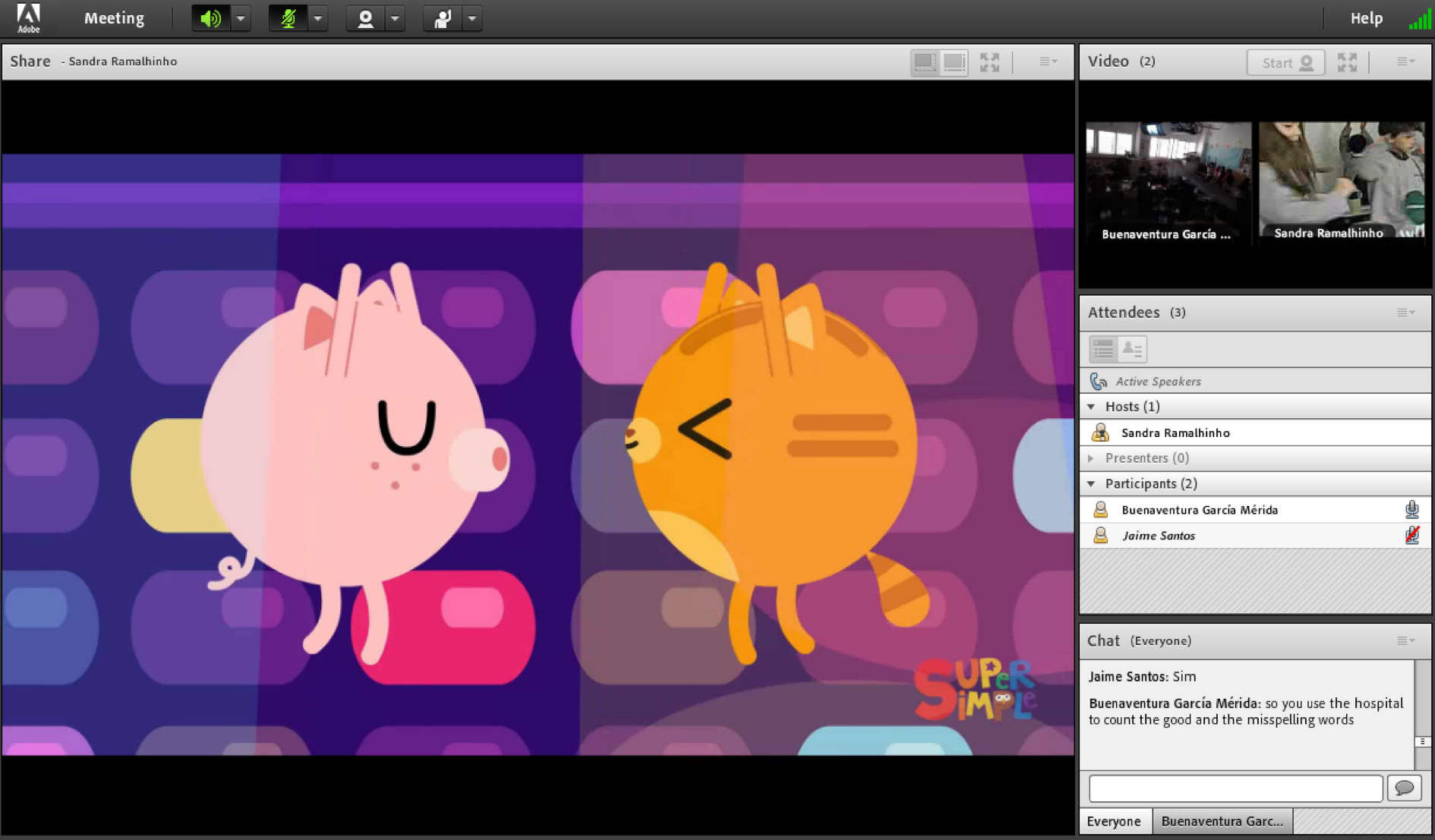
Task: Click Buenaventura García video thumbnail
Action: tap(1168, 182)
